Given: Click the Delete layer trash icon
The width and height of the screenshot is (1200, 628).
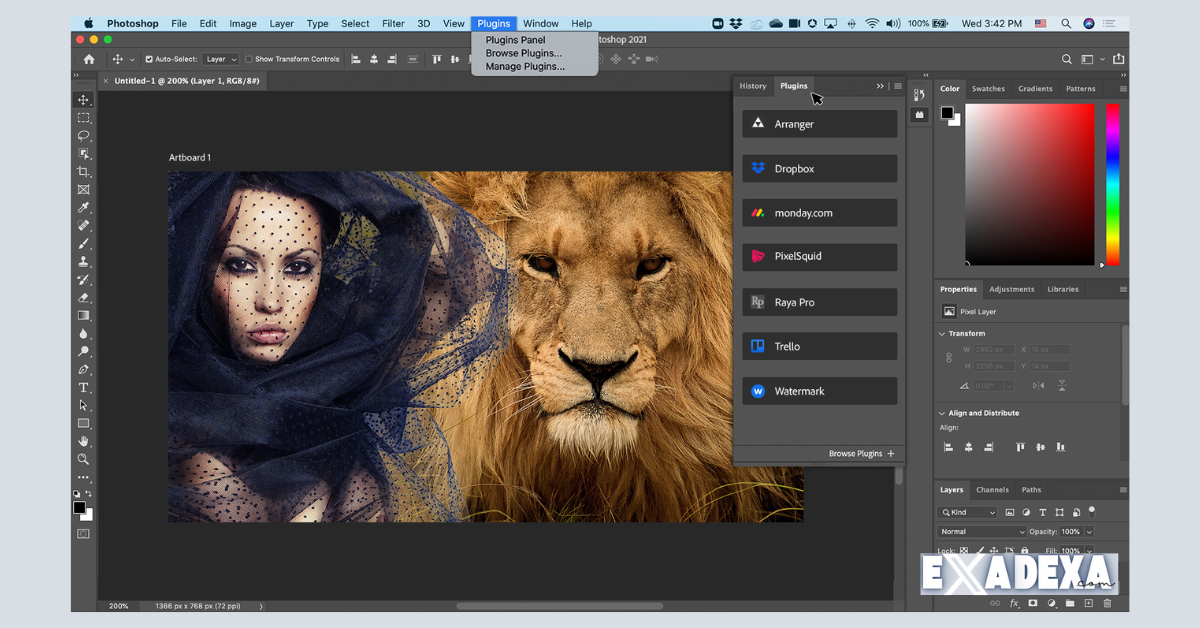Looking at the screenshot, I should (1107, 603).
